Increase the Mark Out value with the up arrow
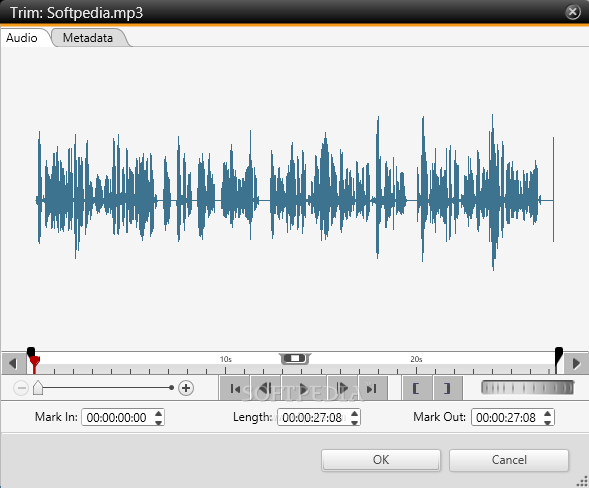This screenshot has height=488, width=589. [x=548, y=413]
